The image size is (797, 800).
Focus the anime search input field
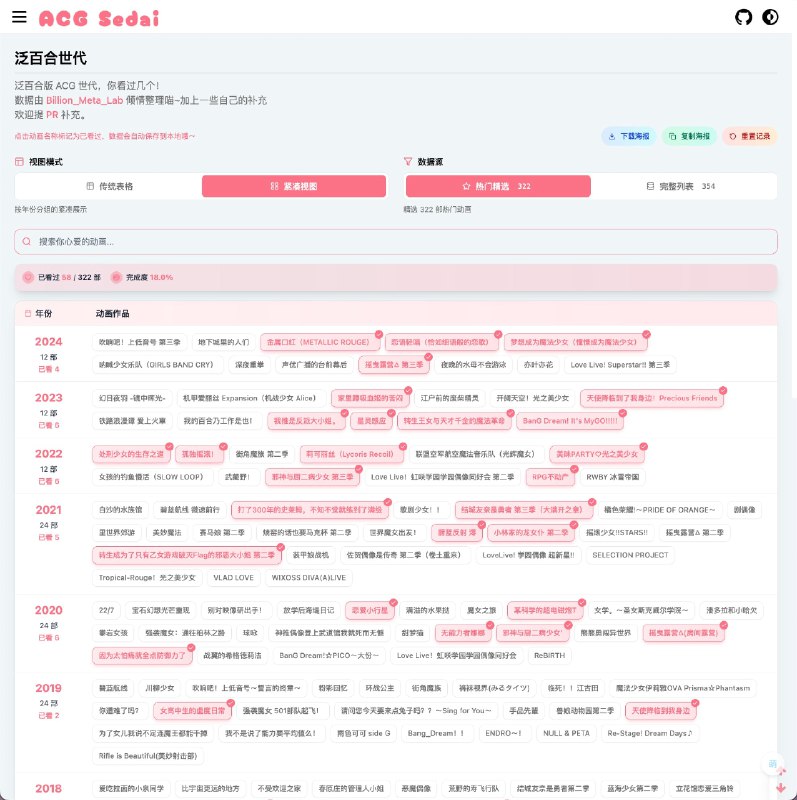(x=396, y=241)
